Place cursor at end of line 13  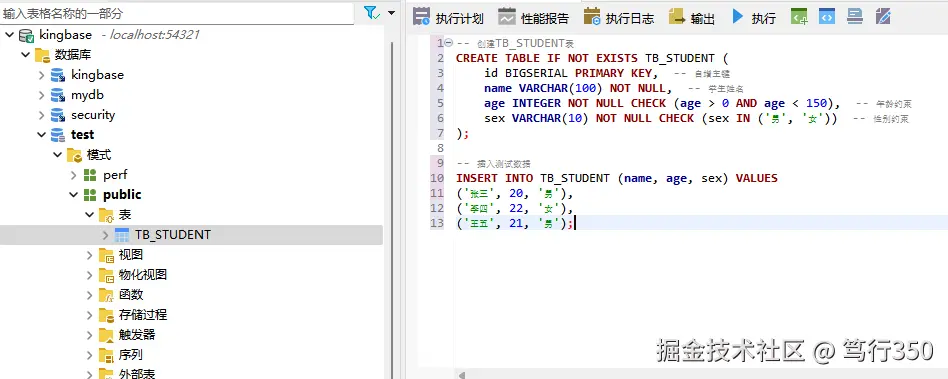click(x=575, y=224)
